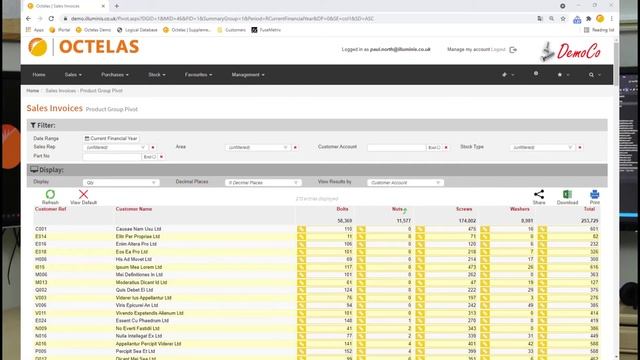The image size is (640, 360).
Task: Click into the Part No input field
Action: (112, 157)
